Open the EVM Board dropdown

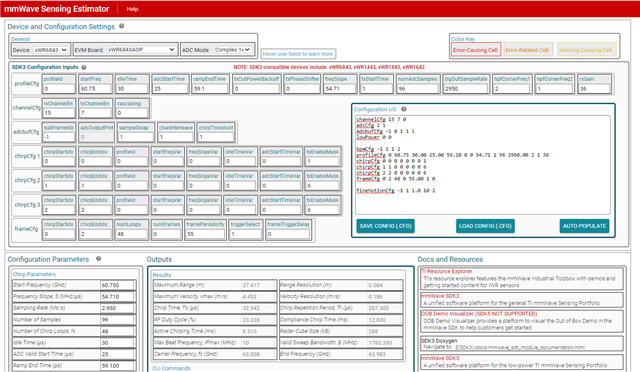tap(141, 50)
